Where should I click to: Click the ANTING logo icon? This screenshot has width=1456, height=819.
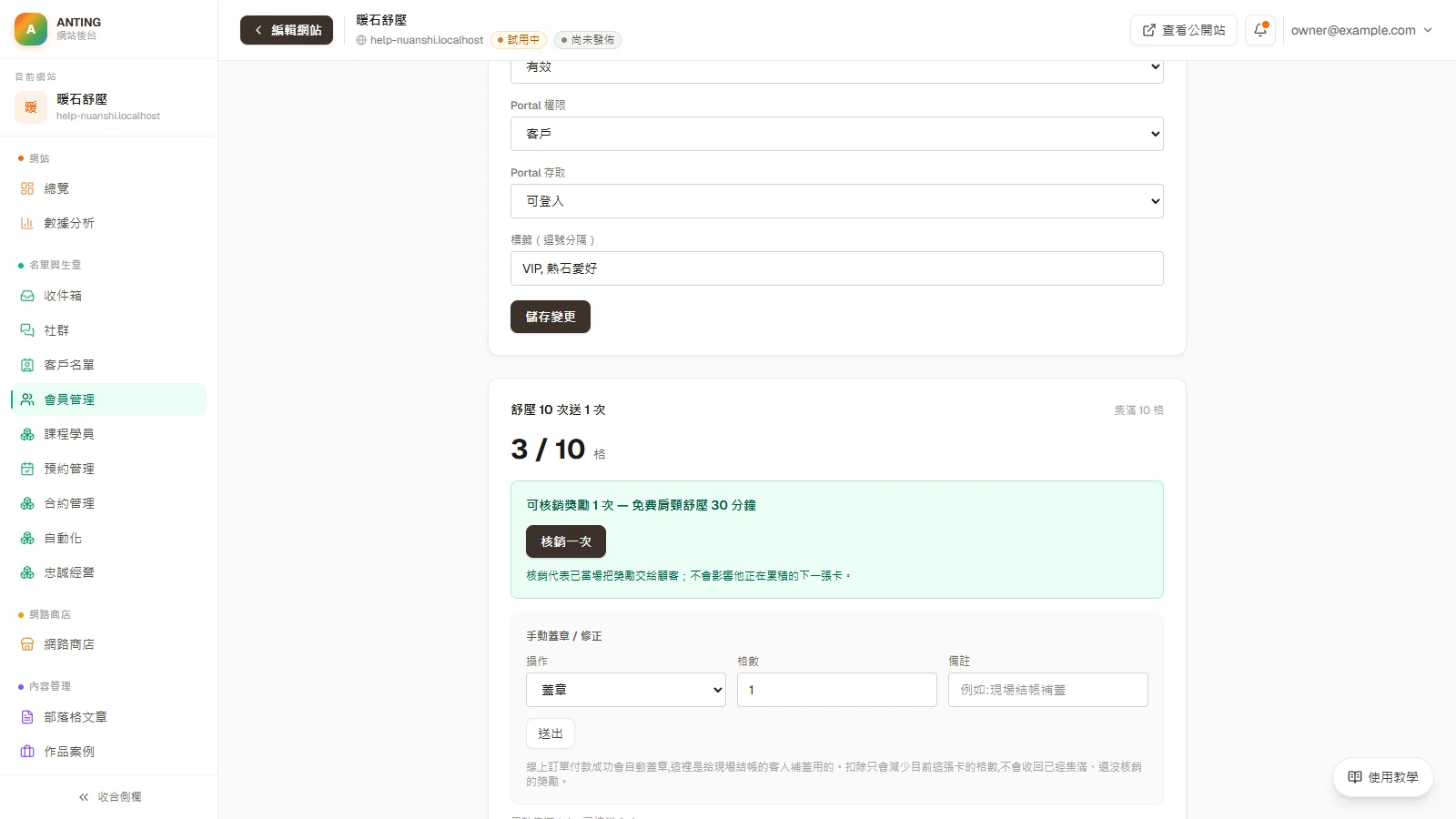(31, 29)
